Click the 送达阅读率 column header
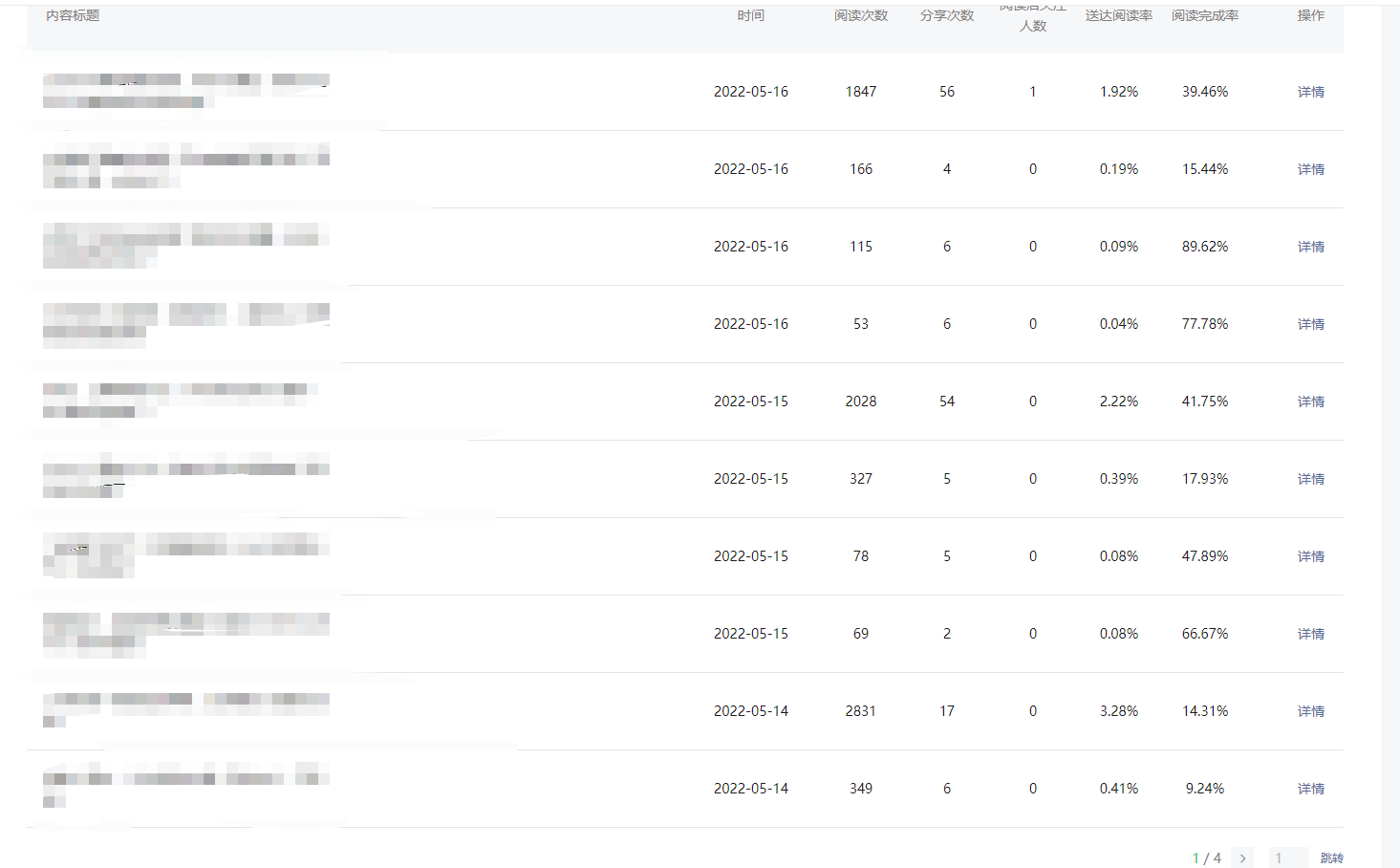The height and width of the screenshot is (868, 1400). tap(1119, 15)
